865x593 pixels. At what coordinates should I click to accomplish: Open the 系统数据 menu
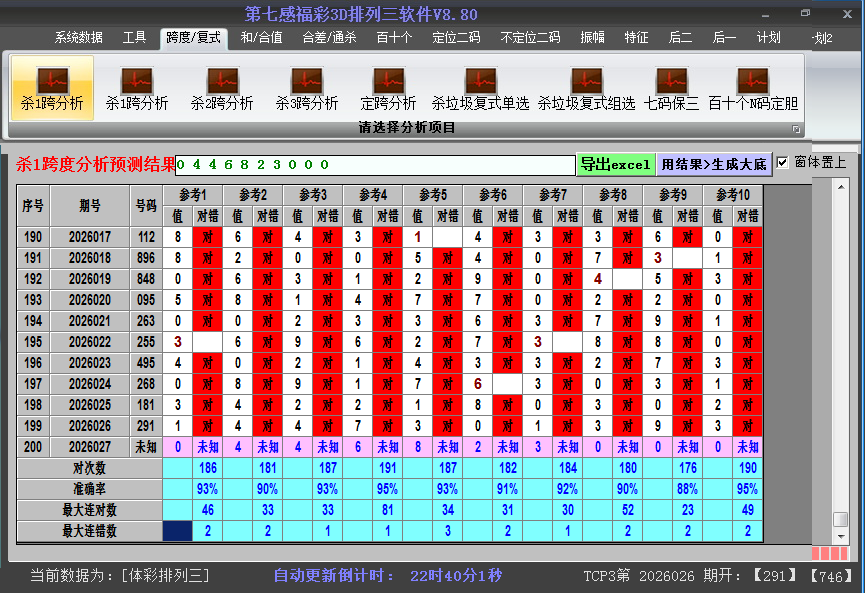point(78,38)
